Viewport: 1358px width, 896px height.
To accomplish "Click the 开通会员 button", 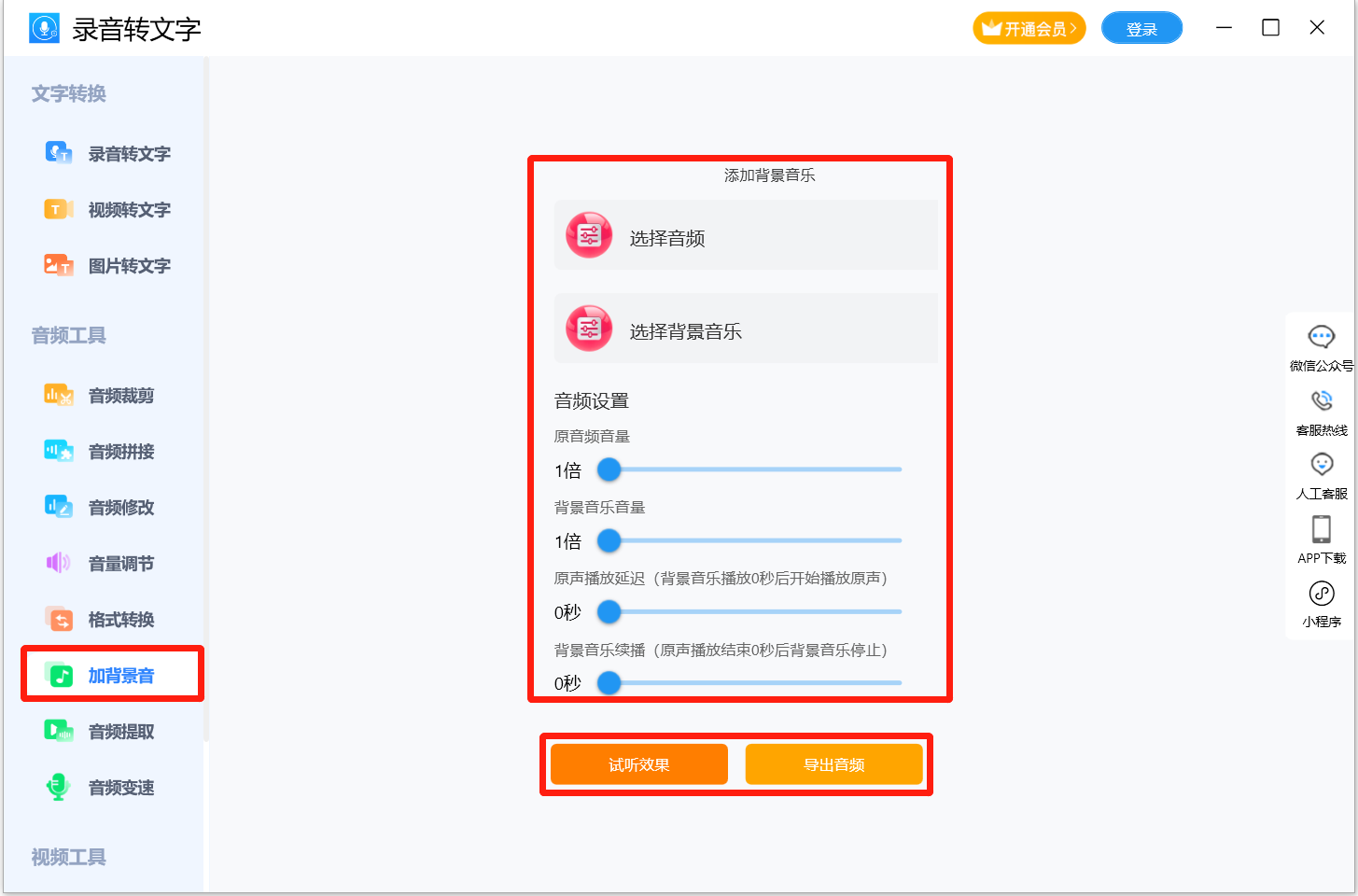I will coord(1029,28).
